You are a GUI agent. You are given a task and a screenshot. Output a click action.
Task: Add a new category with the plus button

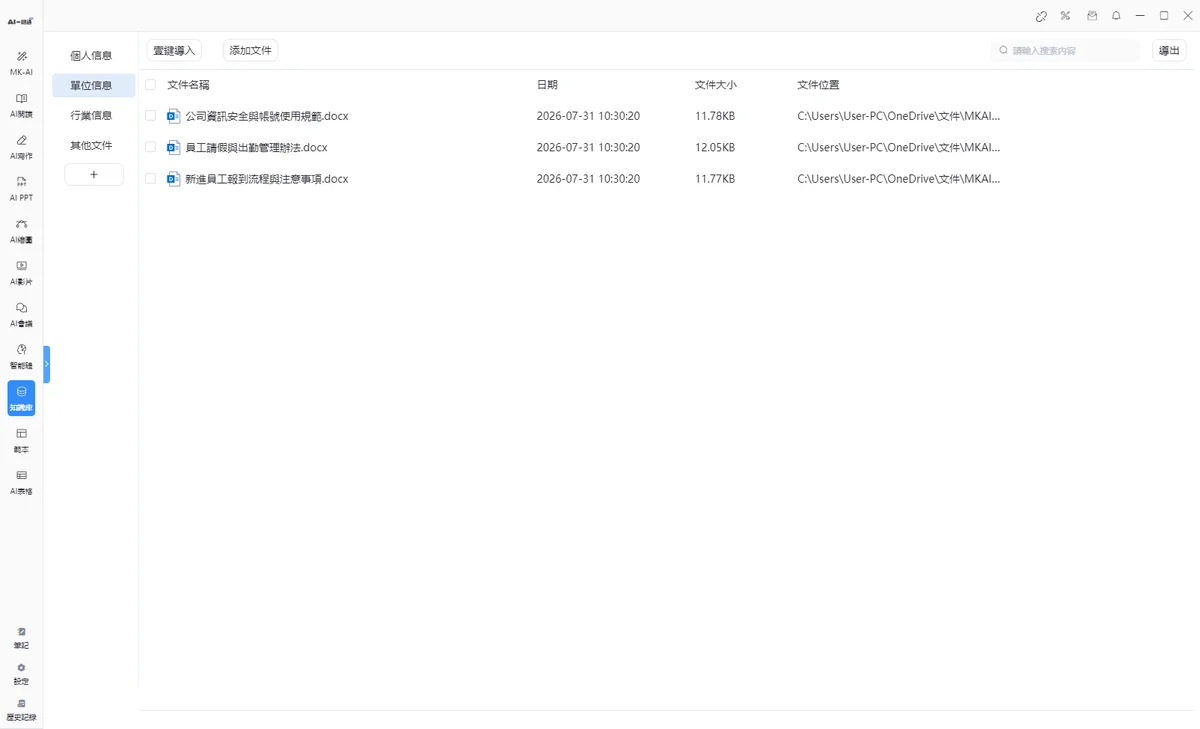(94, 174)
